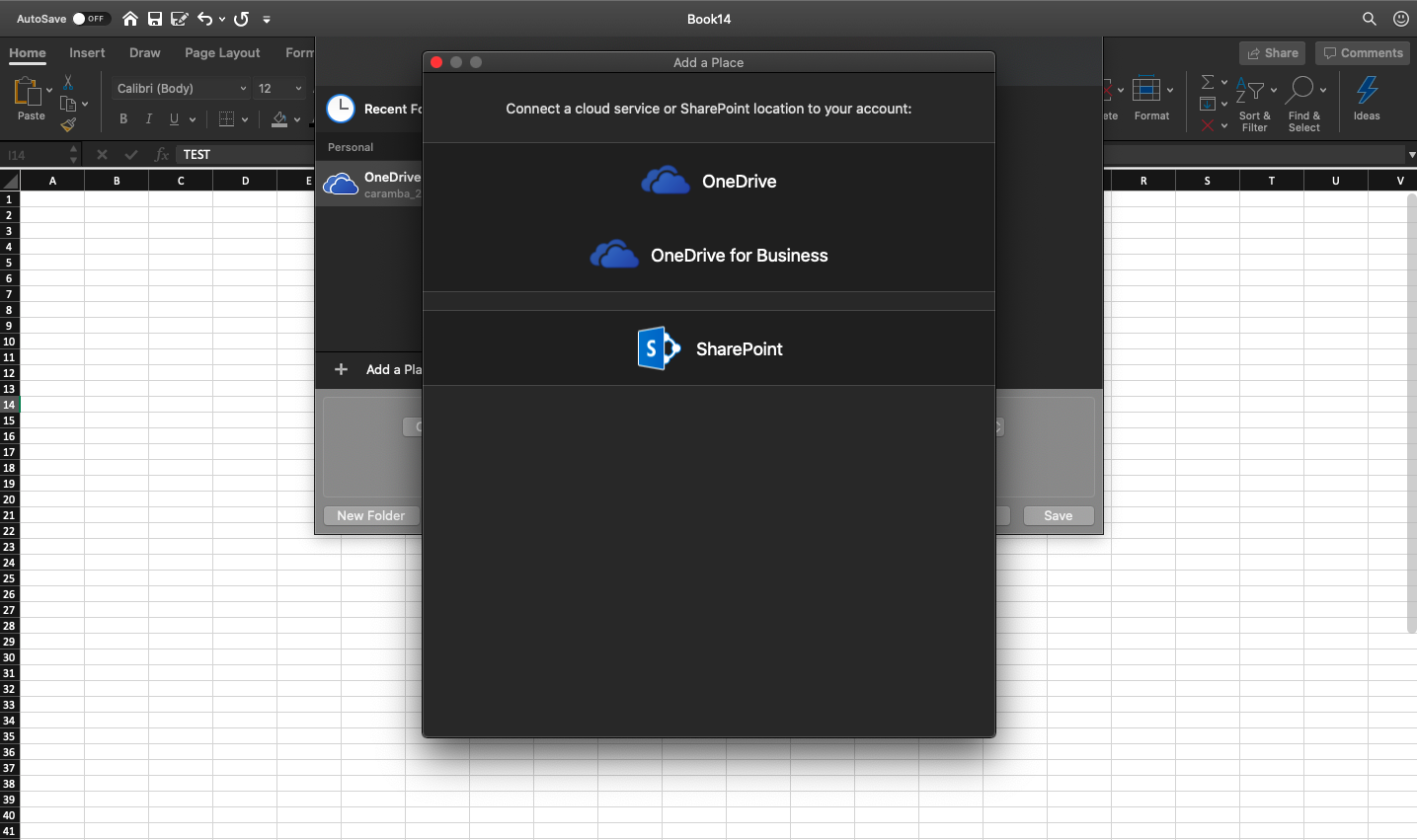
Task: Expand the Paste options arrow
Action: pyautogui.click(x=49, y=90)
